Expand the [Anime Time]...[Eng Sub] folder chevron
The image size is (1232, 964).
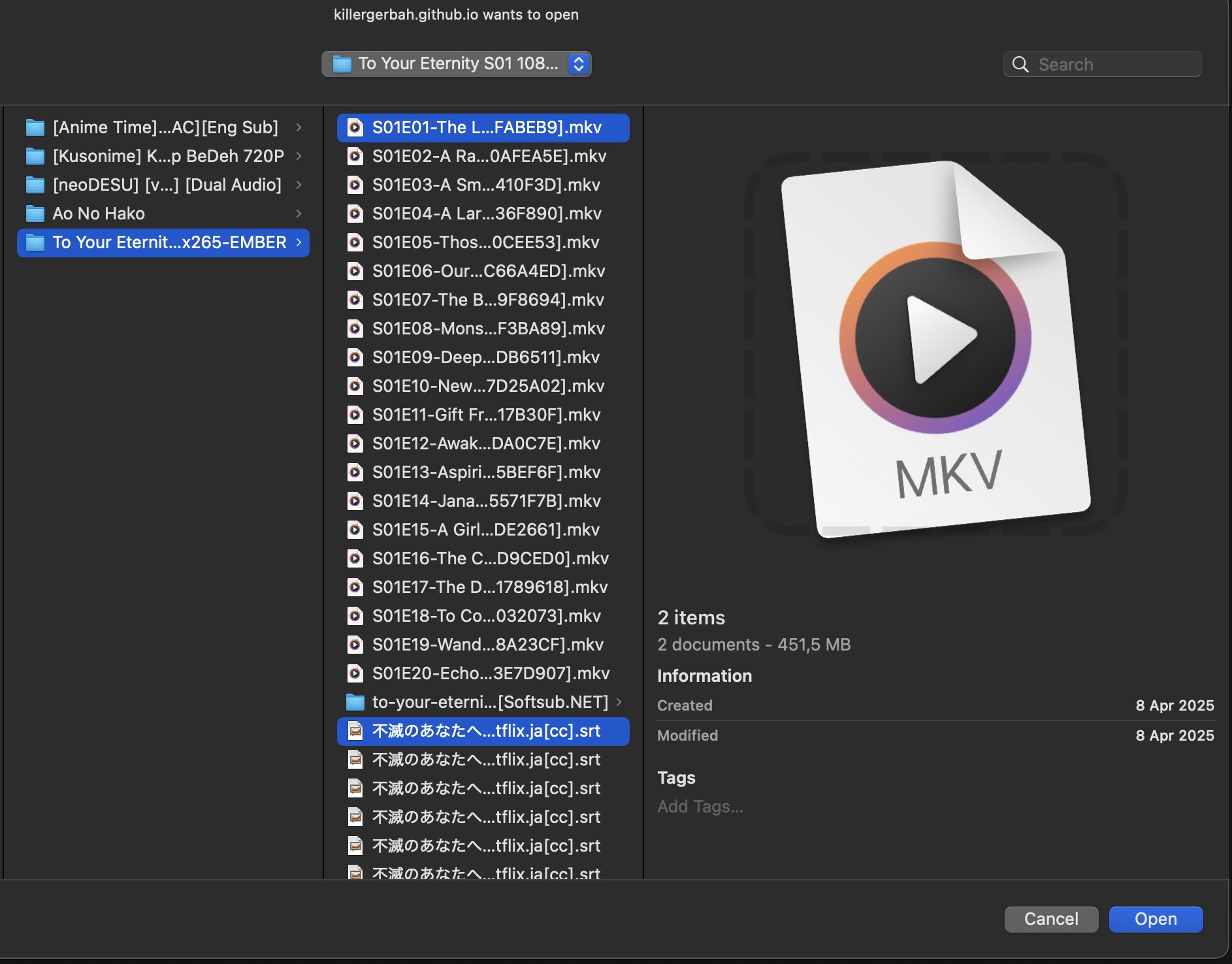[x=299, y=127]
